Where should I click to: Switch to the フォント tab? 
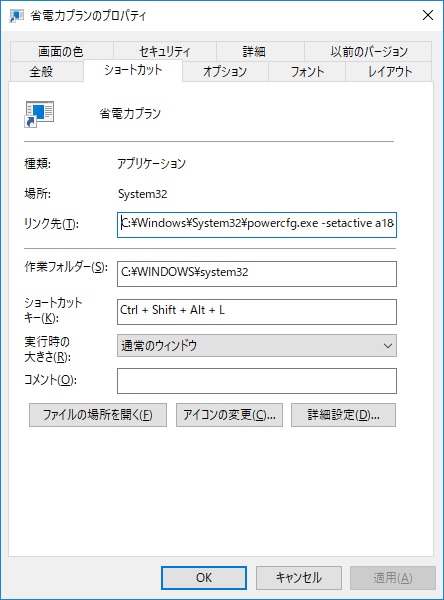pos(307,72)
